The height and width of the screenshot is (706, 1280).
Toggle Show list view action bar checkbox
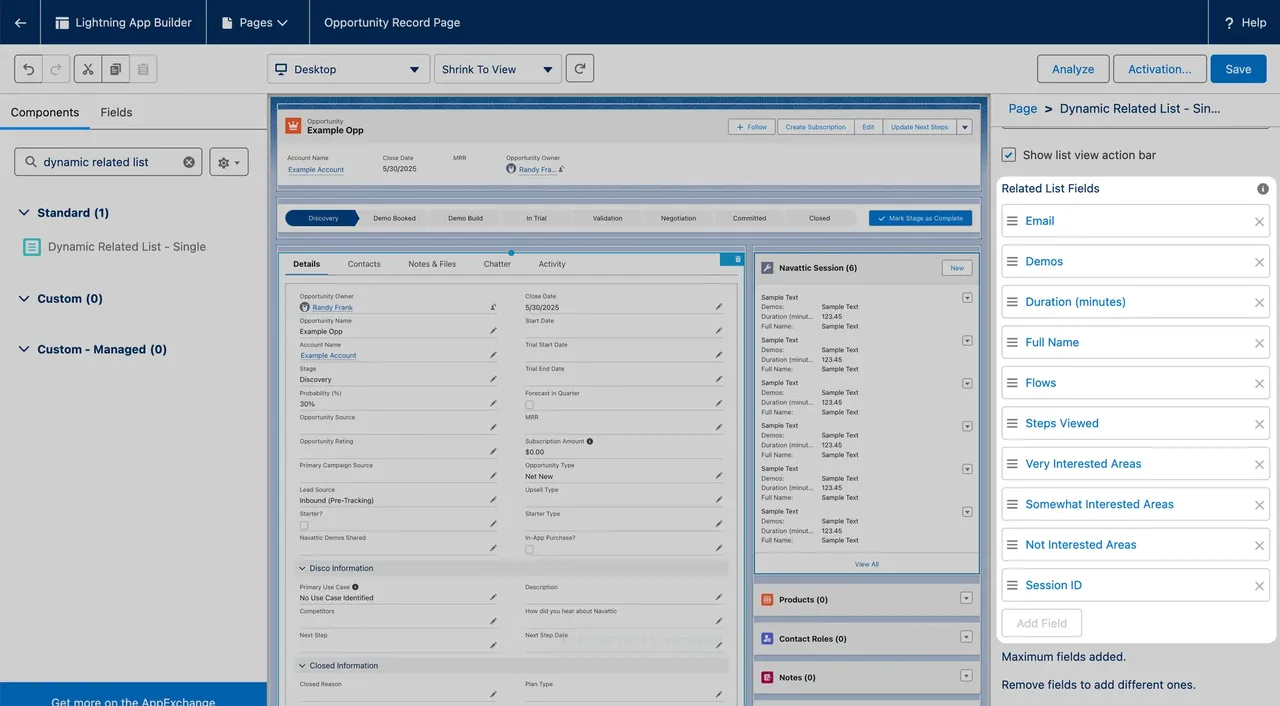(1009, 155)
